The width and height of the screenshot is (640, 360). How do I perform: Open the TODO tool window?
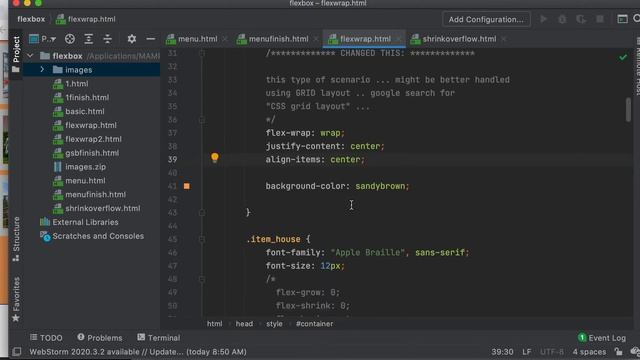coord(46,338)
